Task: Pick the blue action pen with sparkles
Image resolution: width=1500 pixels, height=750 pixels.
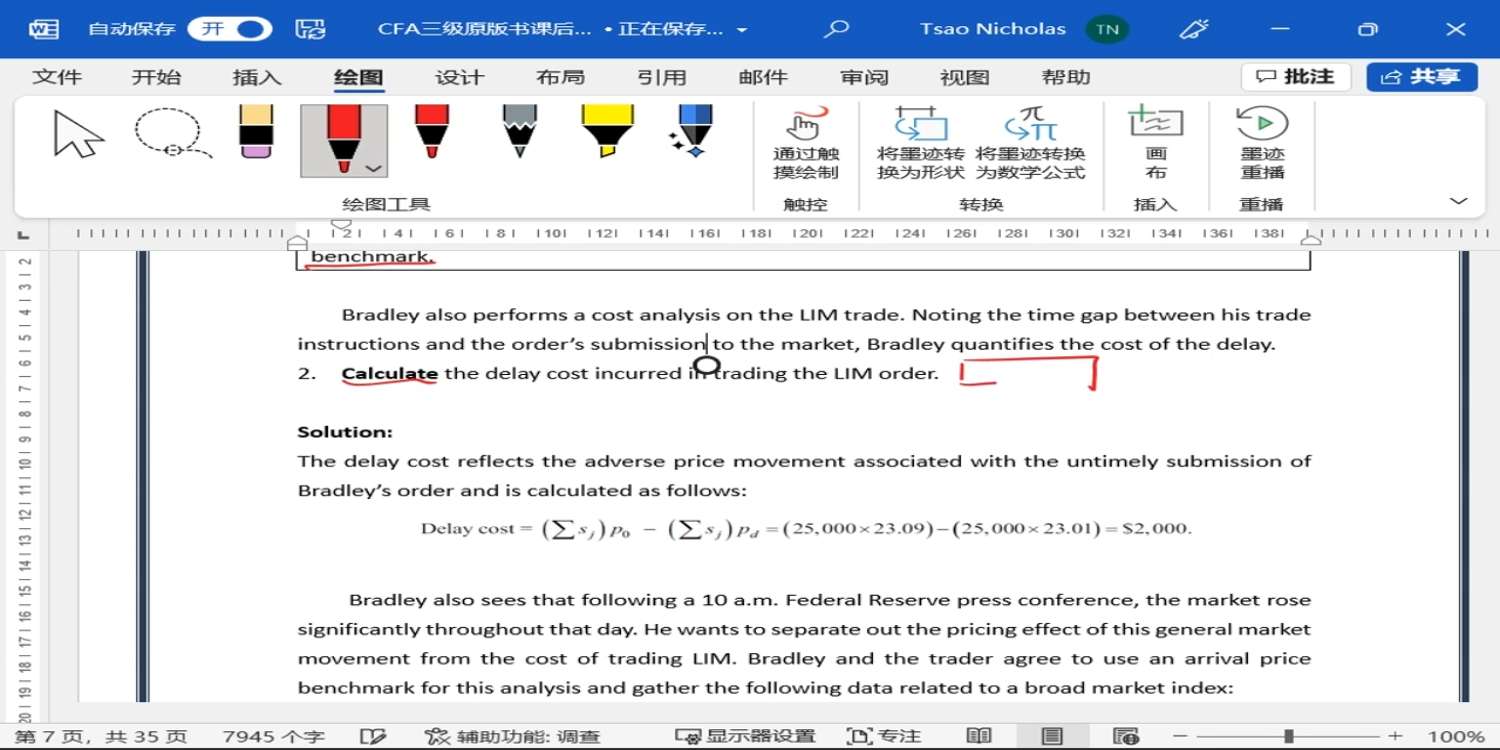Action: [x=692, y=132]
